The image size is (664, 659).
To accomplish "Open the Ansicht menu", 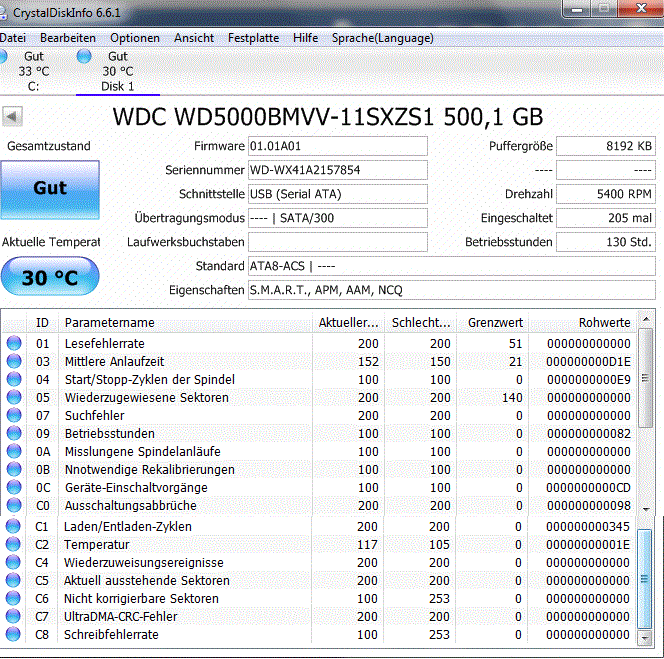I will pyautogui.click(x=194, y=38).
